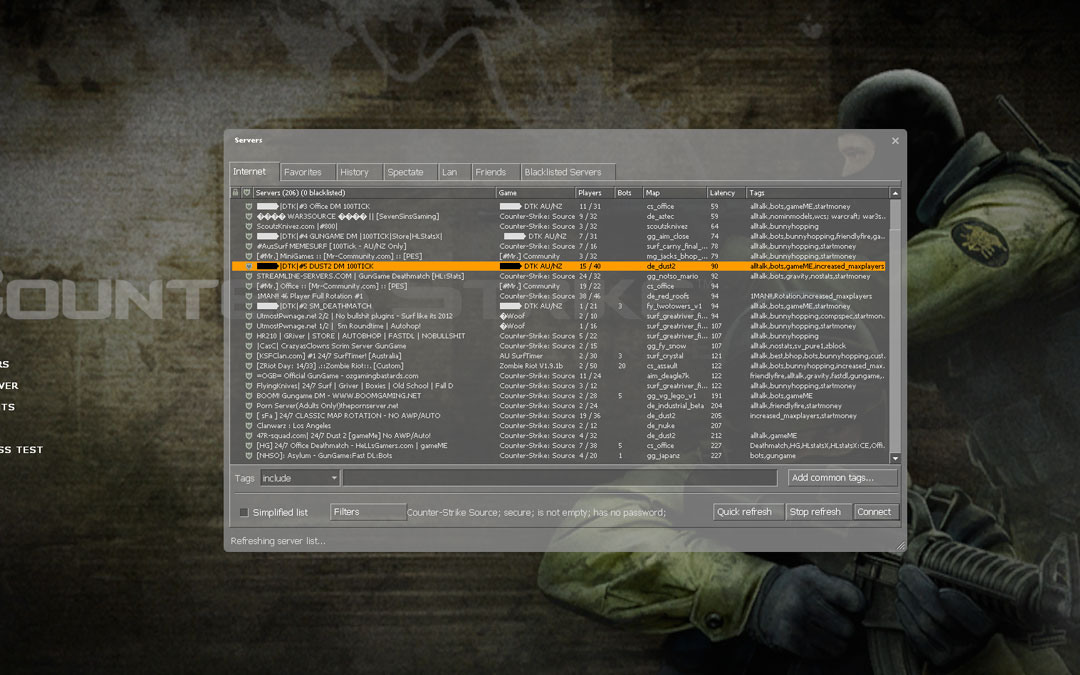Enable the Simplified list checkbox
This screenshot has height=675, width=1080.
[x=243, y=512]
